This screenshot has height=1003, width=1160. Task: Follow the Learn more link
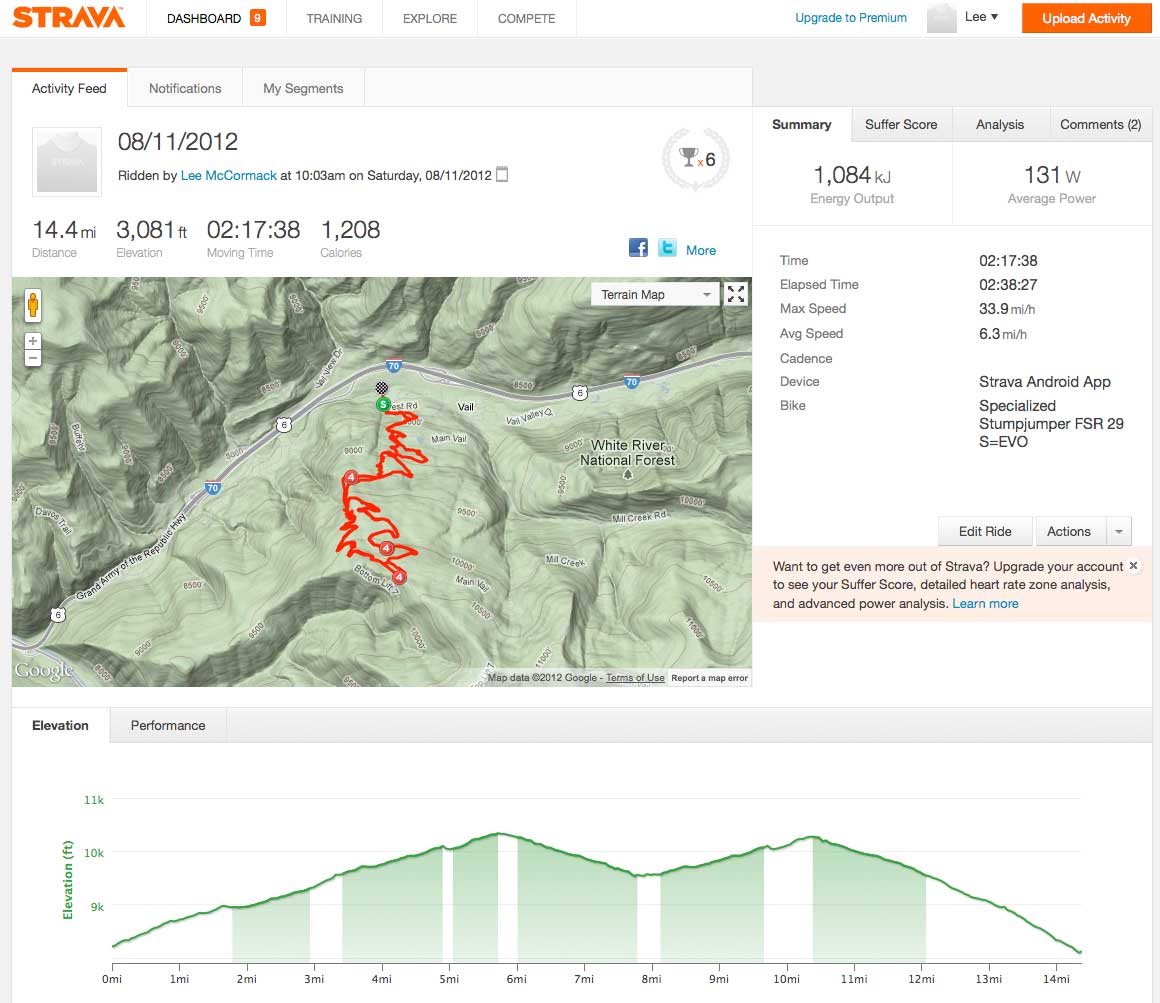coord(985,604)
